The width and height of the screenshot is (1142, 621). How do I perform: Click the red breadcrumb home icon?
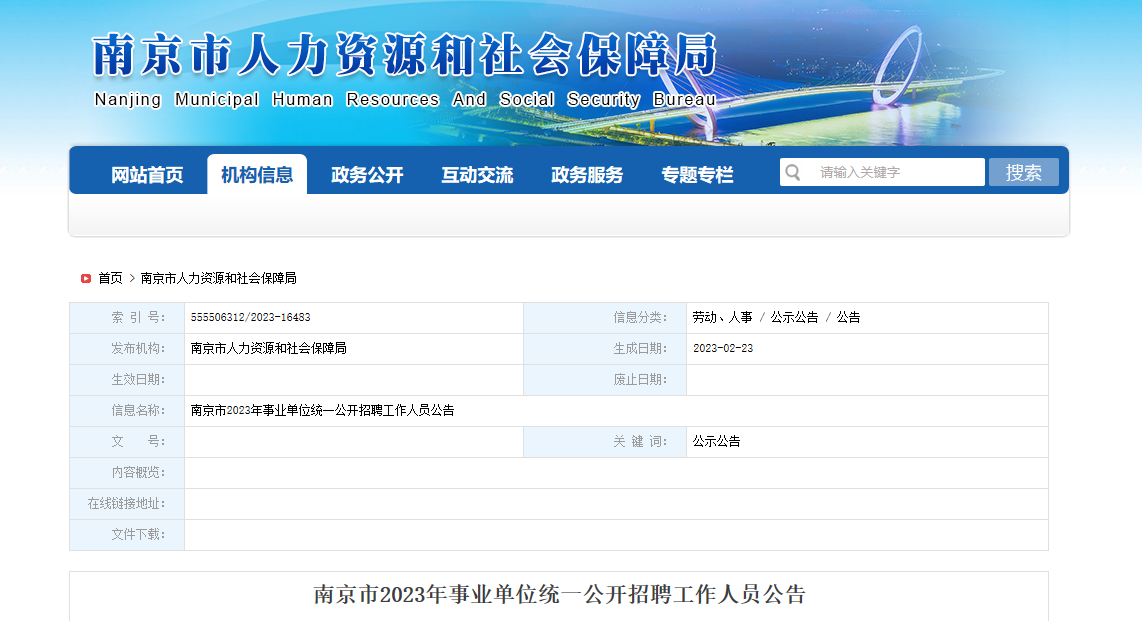(86, 278)
